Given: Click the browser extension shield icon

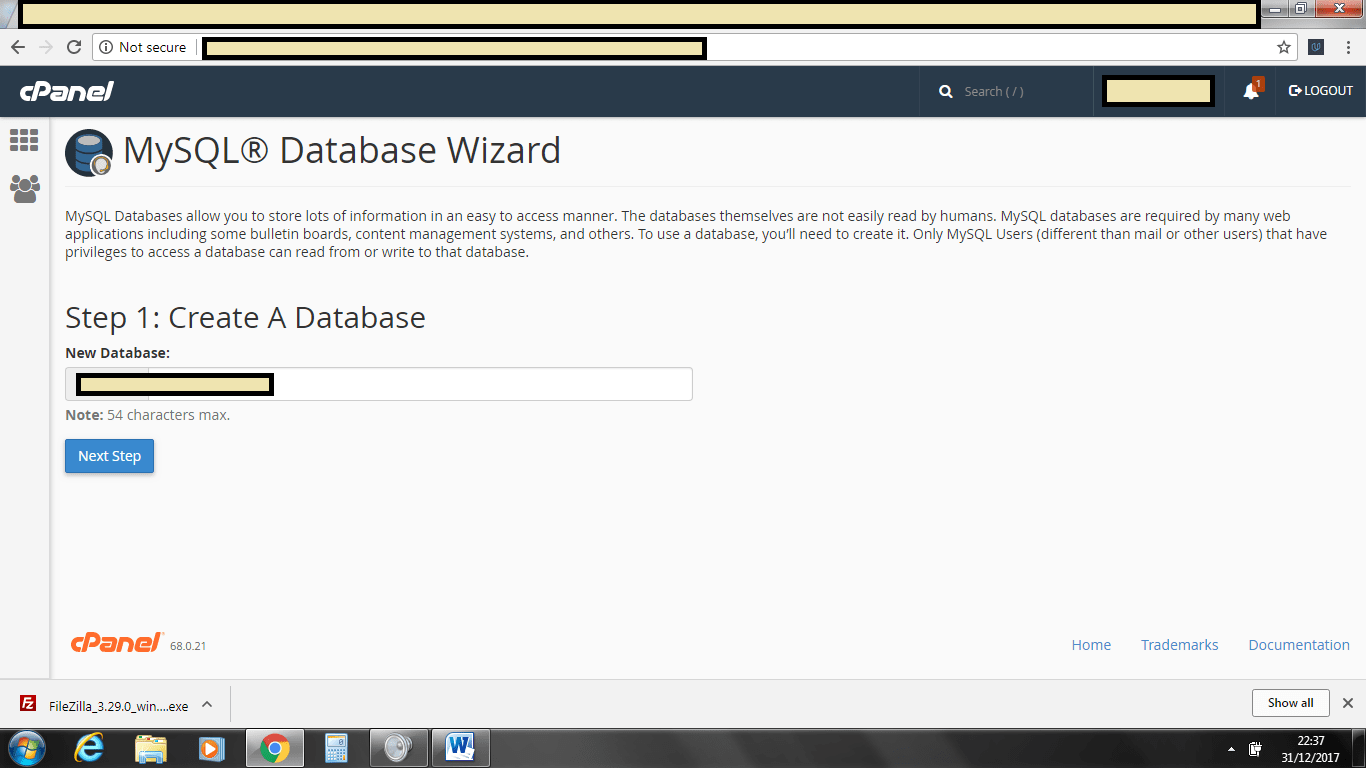Looking at the screenshot, I should tap(1317, 47).
